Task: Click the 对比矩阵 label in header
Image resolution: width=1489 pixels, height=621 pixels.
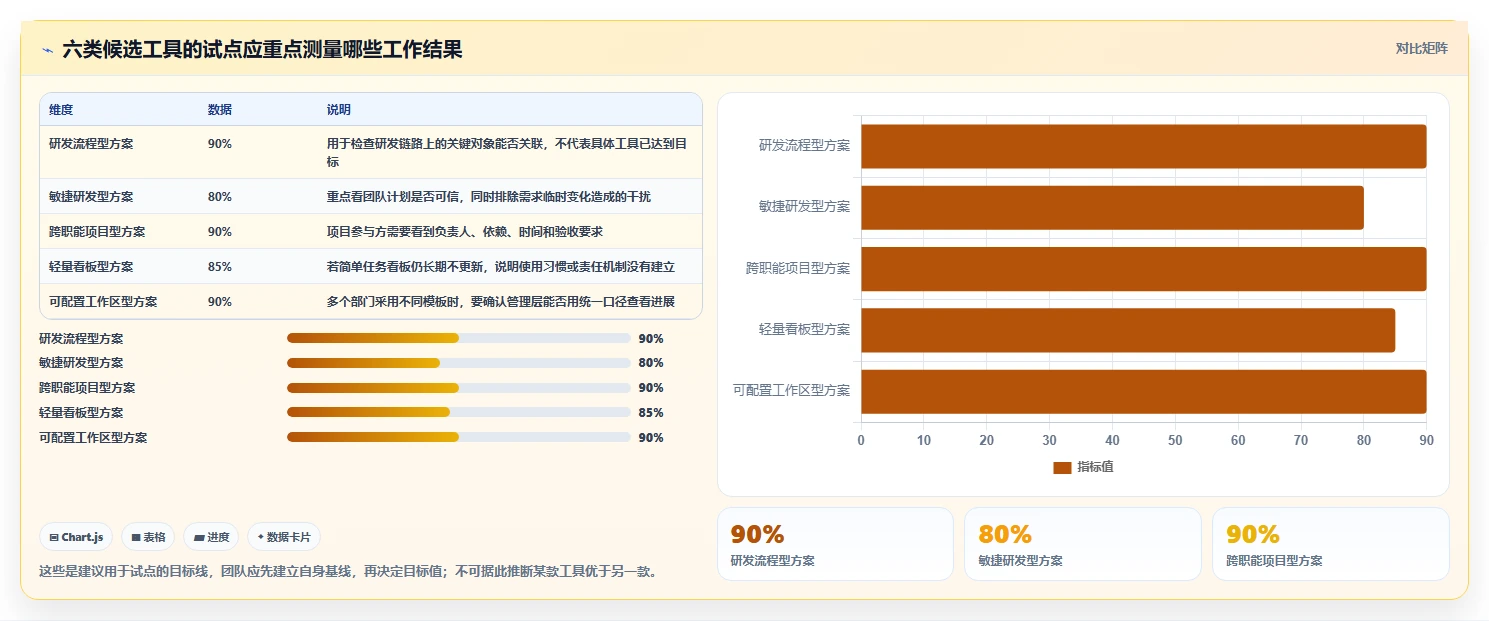Action: pyautogui.click(x=1421, y=48)
